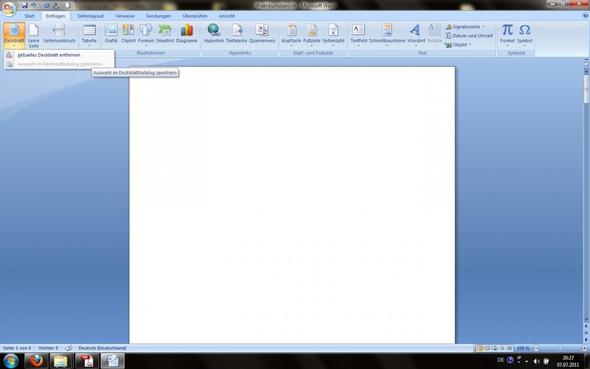The height and width of the screenshot is (369, 590).
Task: Open Firefox from the taskbar
Action: pyautogui.click(x=36, y=361)
